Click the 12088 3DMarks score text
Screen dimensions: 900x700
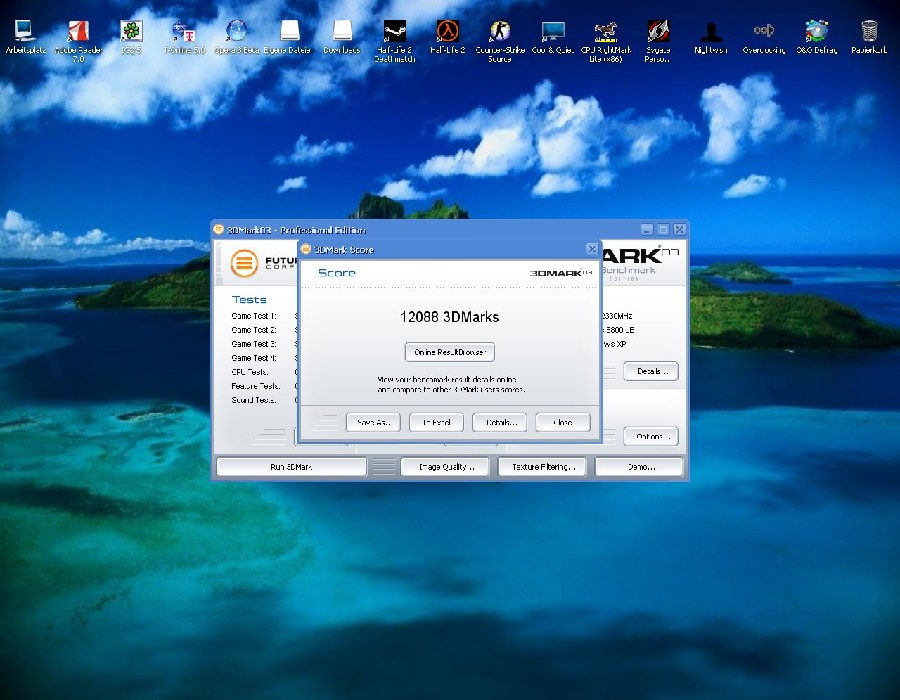(449, 317)
